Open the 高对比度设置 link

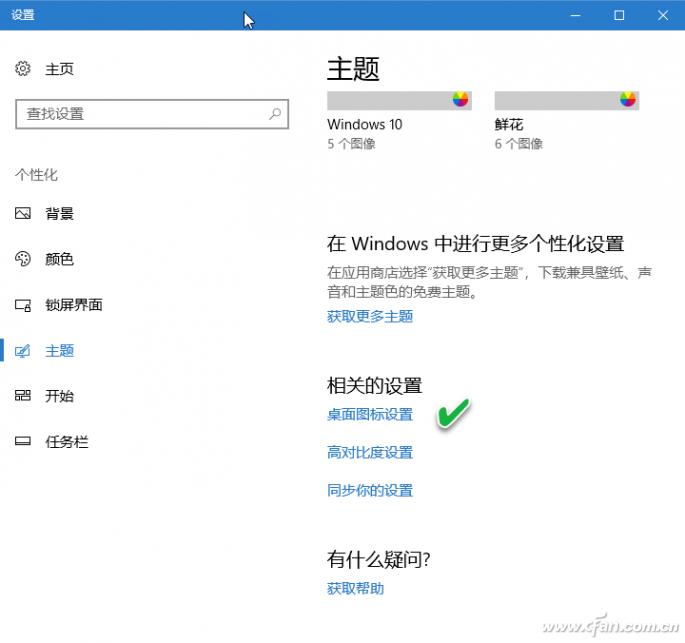pos(370,453)
